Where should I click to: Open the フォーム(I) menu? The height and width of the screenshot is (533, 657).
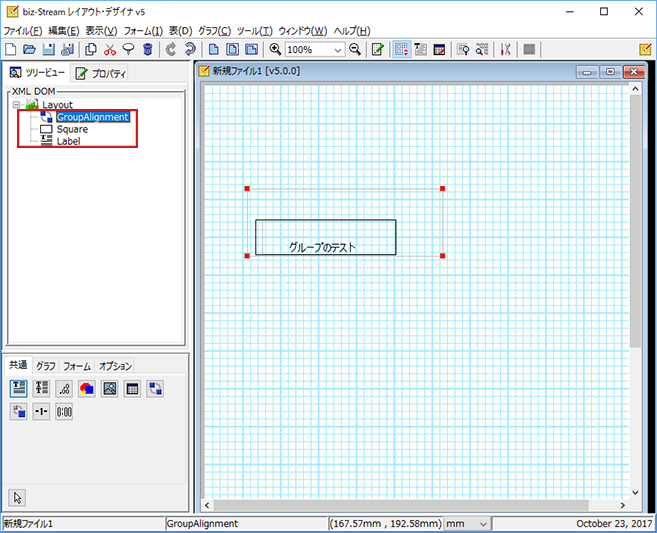143,31
